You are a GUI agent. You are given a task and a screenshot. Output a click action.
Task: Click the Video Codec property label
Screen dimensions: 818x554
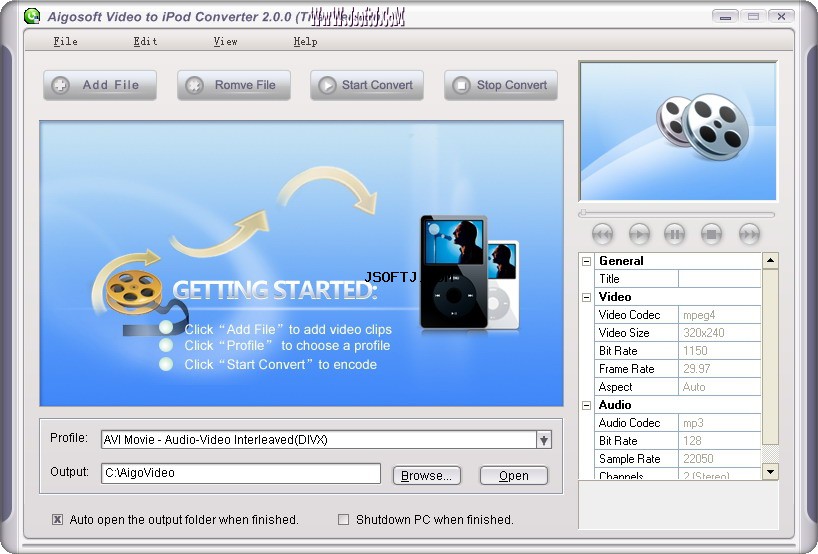[x=629, y=315]
